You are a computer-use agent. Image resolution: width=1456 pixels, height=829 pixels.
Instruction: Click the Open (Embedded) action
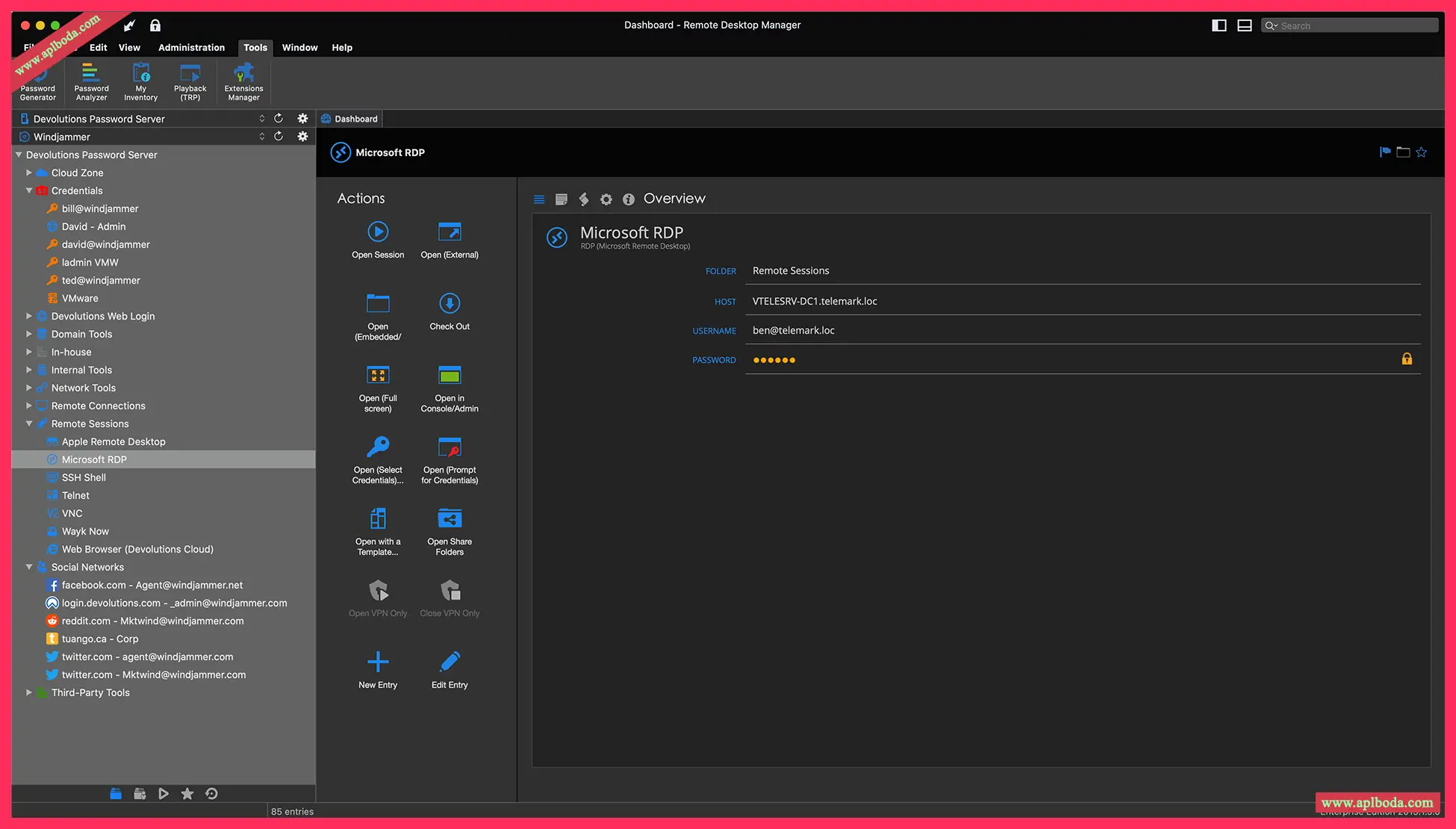(378, 317)
